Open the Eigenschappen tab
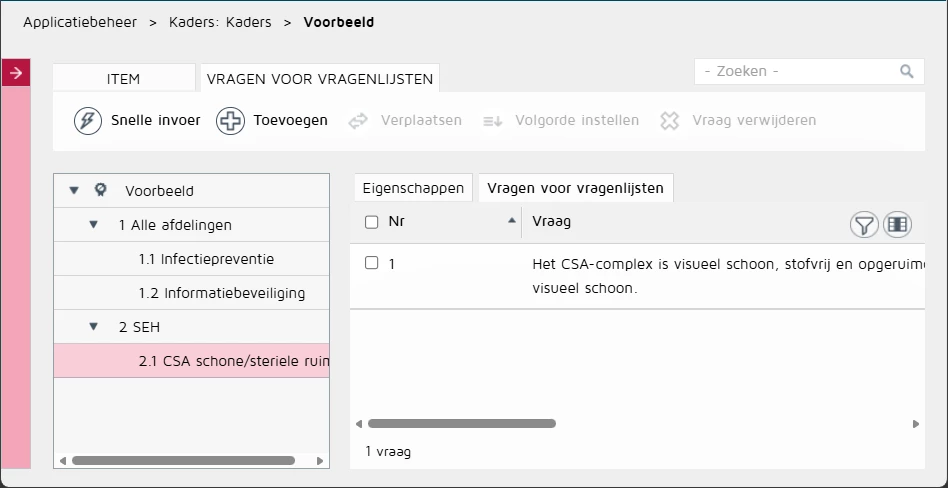Viewport: 948px width, 488px height. [x=413, y=188]
